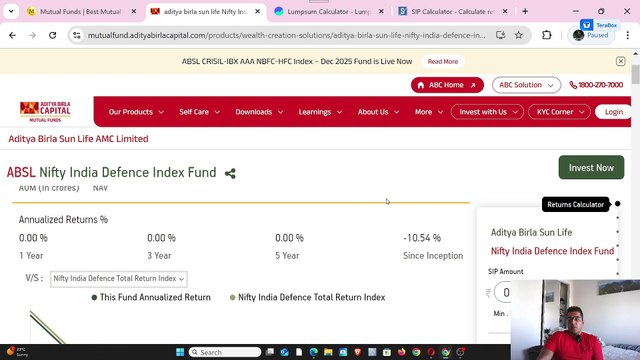This screenshot has width=640, height=360.
Task: Close the Mutual Funds browser tab
Action: (133, 11)
